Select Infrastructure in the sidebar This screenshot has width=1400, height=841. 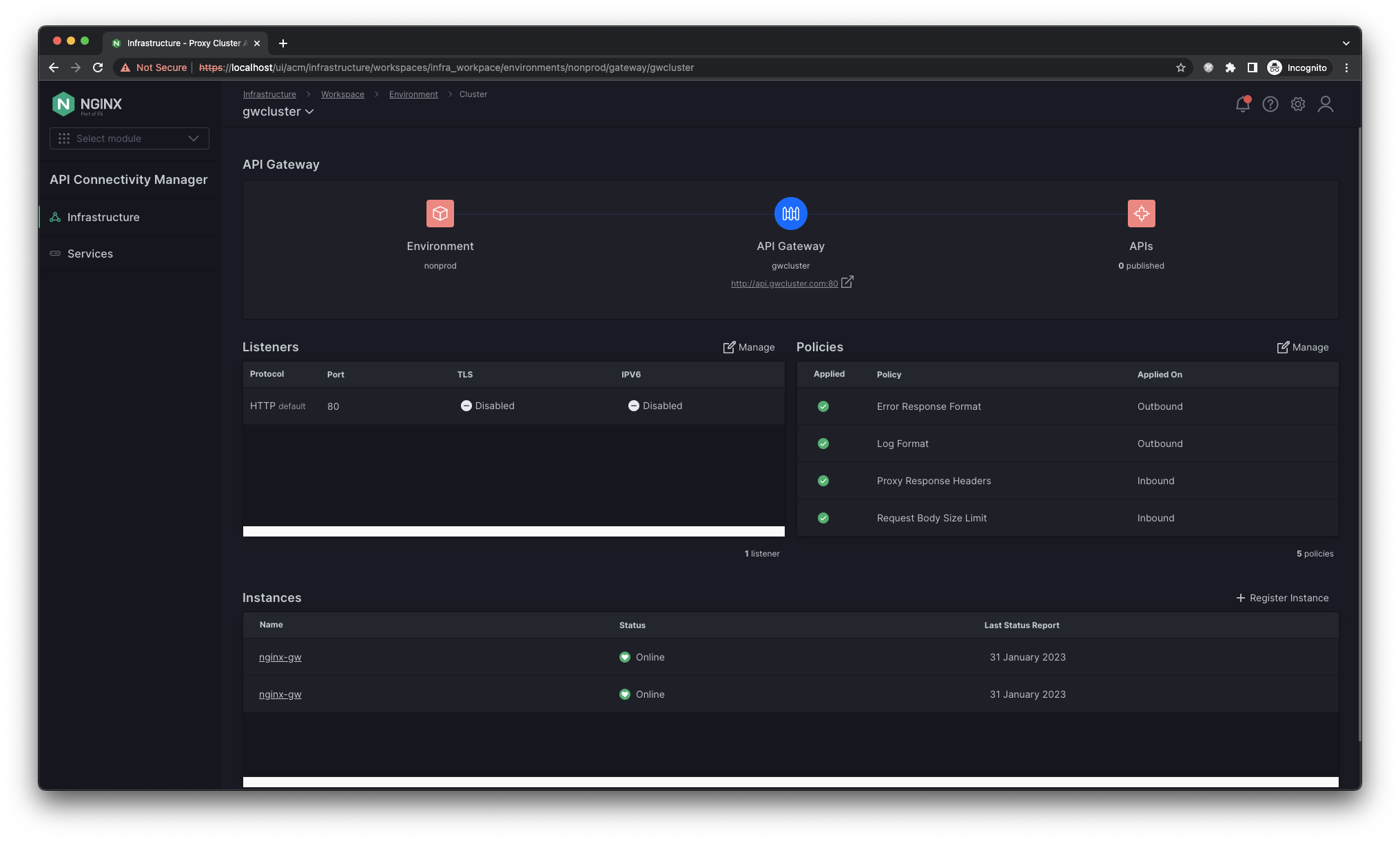pos(103,217)
